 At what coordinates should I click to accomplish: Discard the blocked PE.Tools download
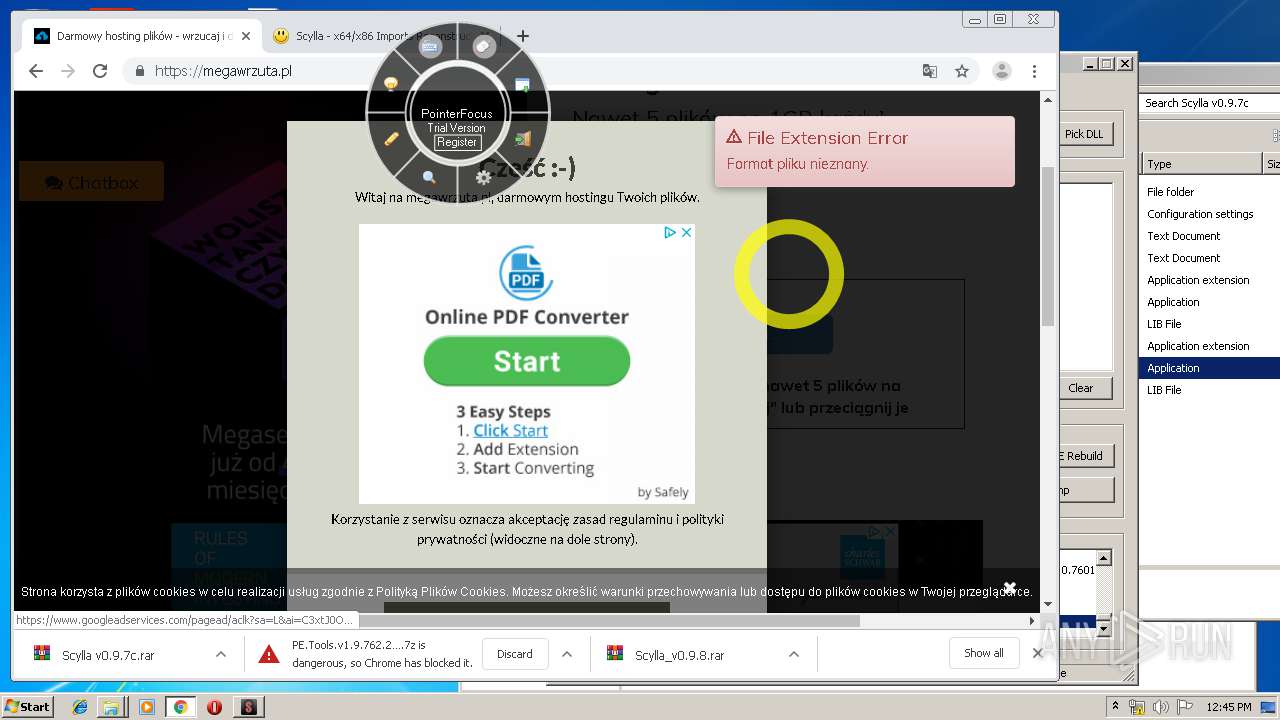(x=515, y=654)
